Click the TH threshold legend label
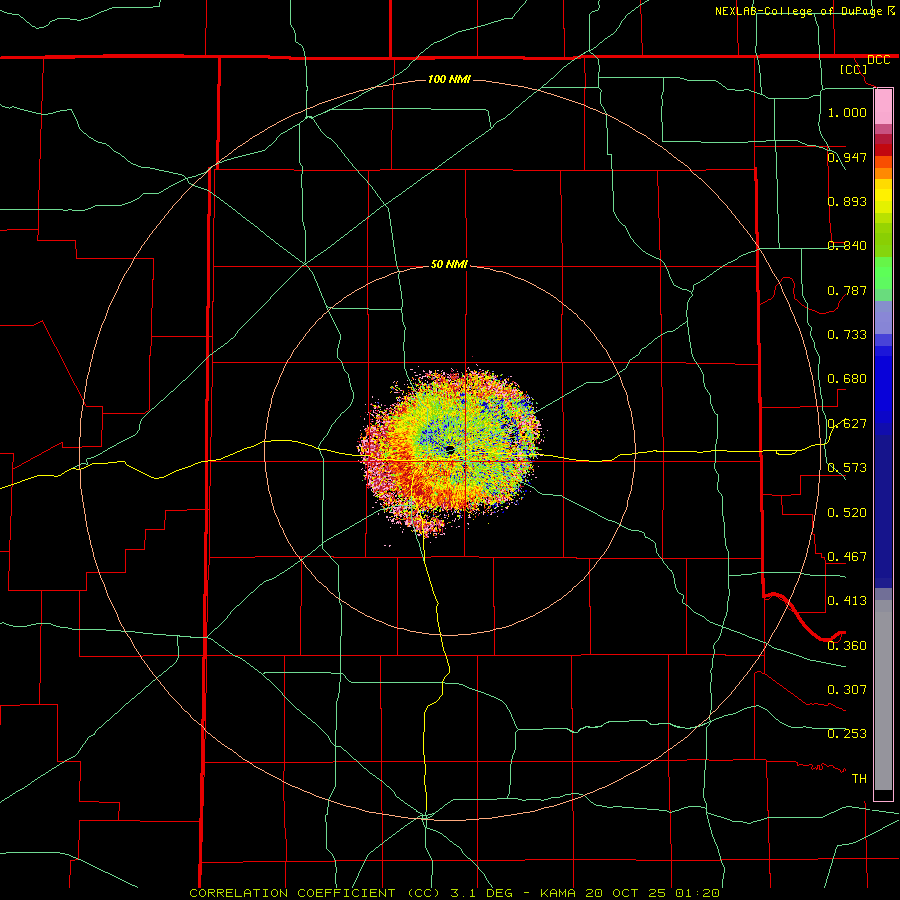 tap(859, 779)
